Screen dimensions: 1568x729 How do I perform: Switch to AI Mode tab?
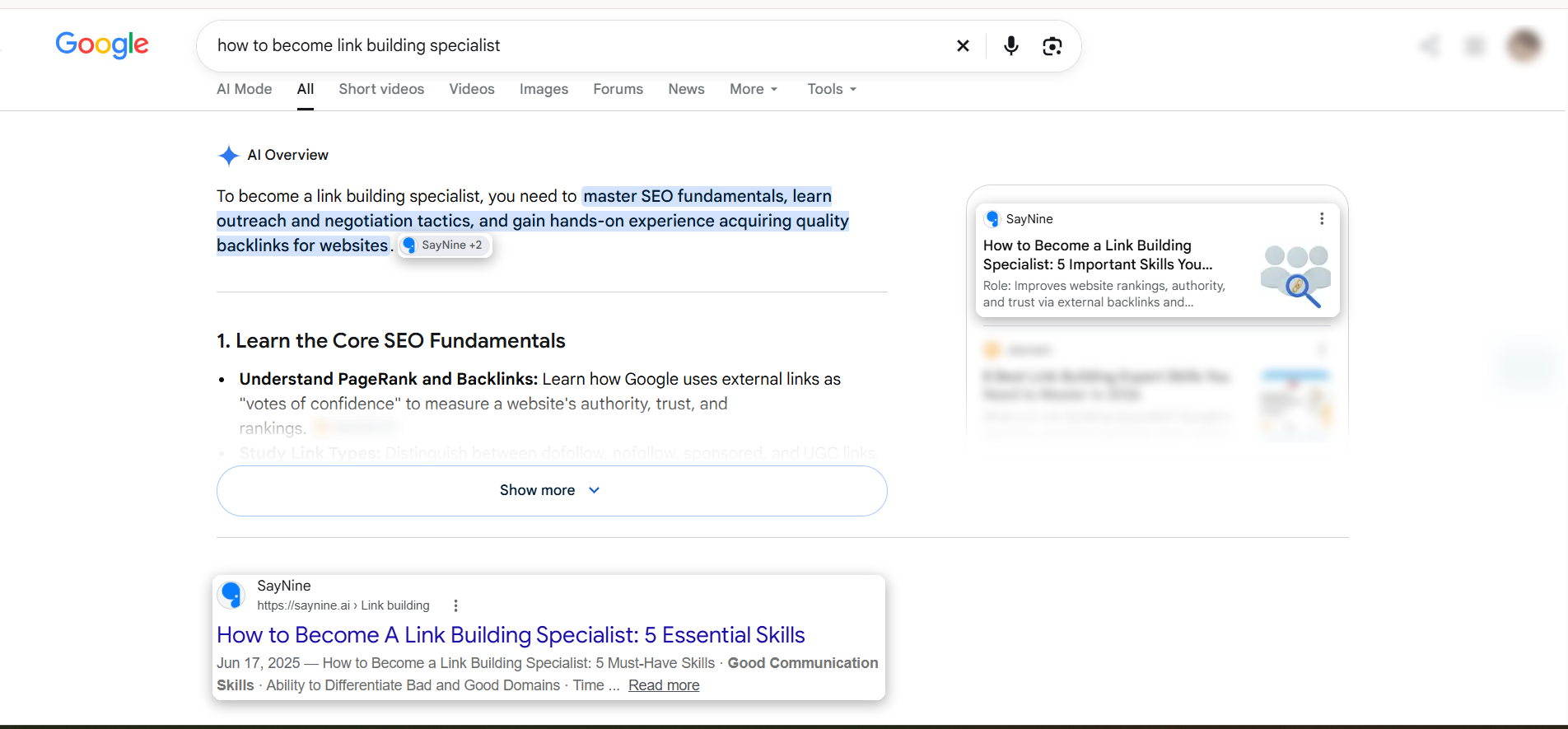tap(244, 89)
